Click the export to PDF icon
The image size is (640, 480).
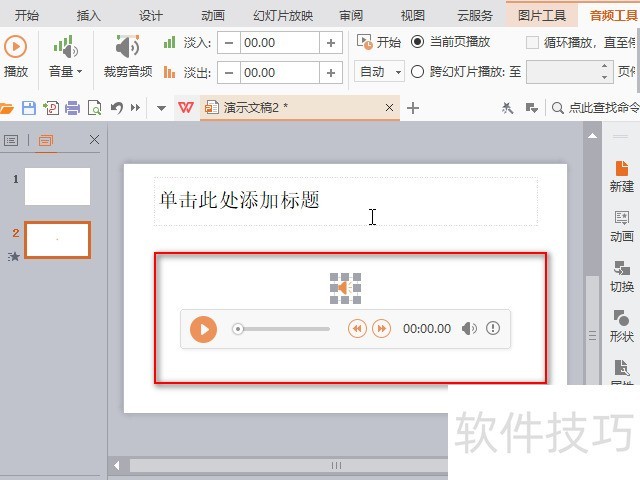51,108
